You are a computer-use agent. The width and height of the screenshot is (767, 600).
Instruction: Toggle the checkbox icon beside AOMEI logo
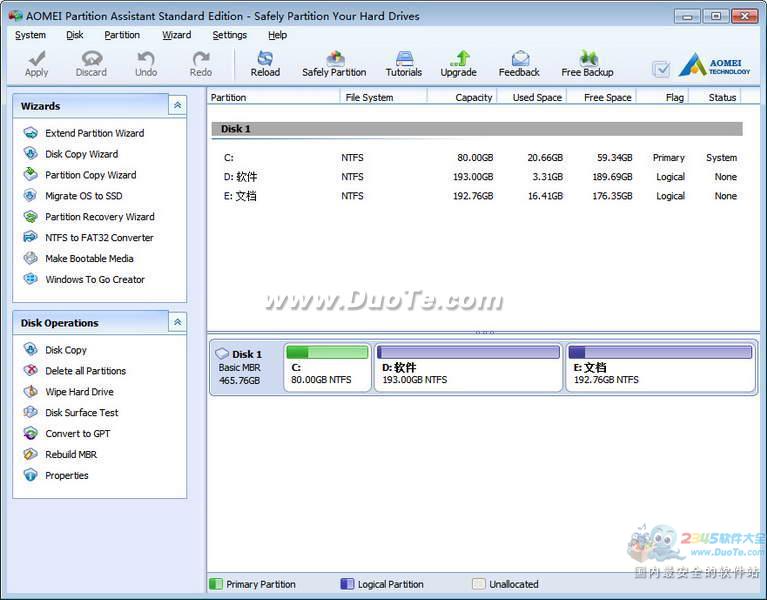[x=661, y=69]
